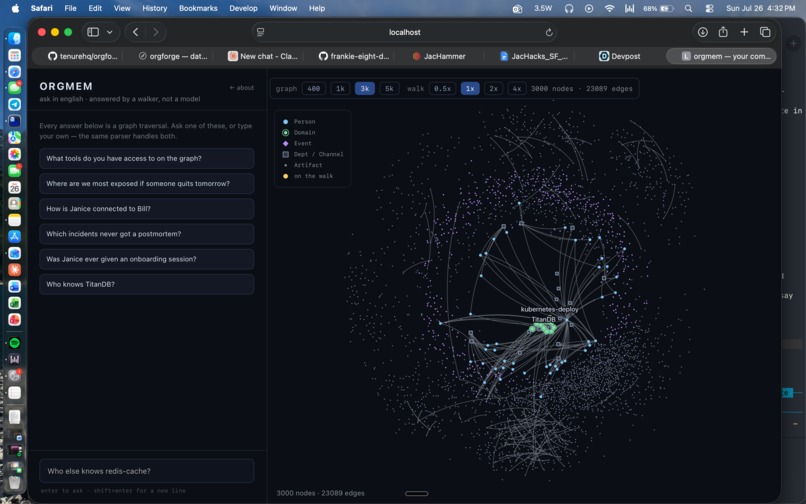The height and width of the screenshot is (504, 806).
Task: Open the Trash in the Dock
Action: click(14, 481)
